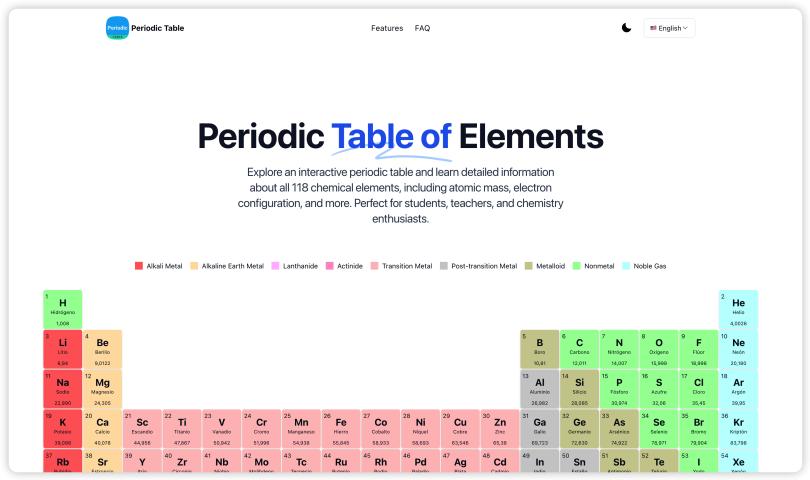Open the Helium element tile

click(738, 309)
